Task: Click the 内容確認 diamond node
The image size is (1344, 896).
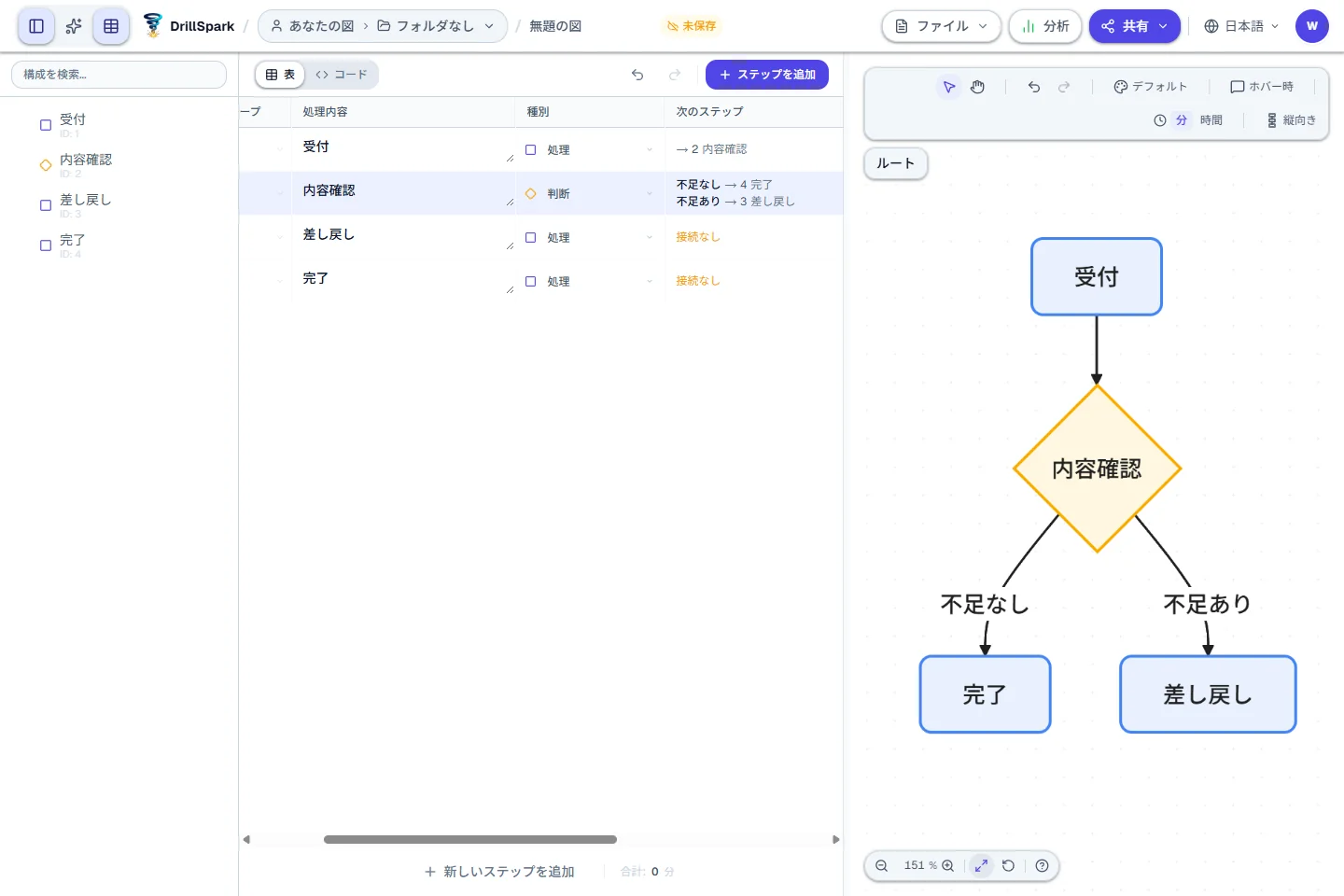Action: click(x=1097, y=469)
